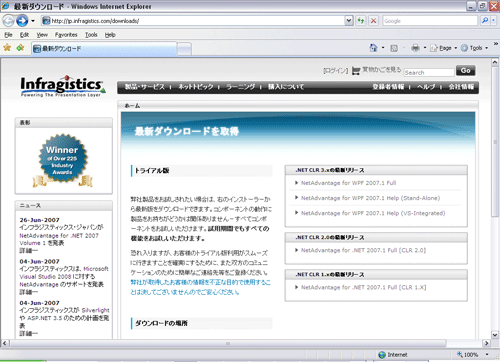The width and height of the screenshot is (500, 362).
Task: Click 詳細 link under 26-Jun-2007 news
Action: 28,251
